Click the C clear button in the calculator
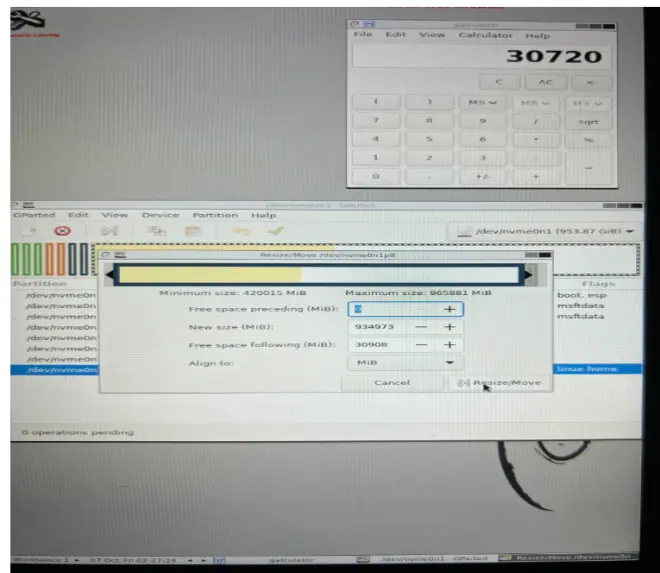 [x=499, y=81]
